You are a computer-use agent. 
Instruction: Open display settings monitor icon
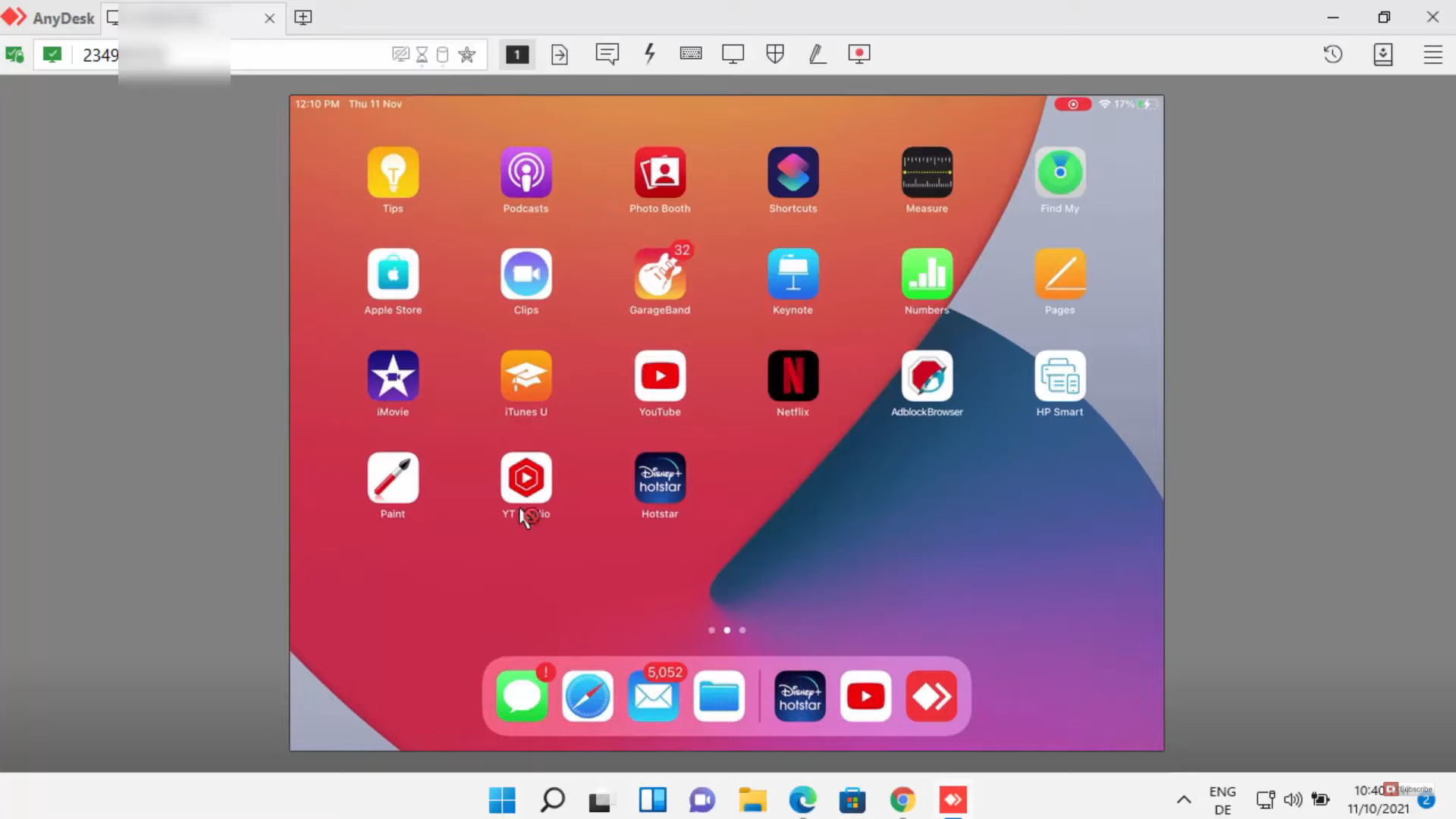pos(733,54)
